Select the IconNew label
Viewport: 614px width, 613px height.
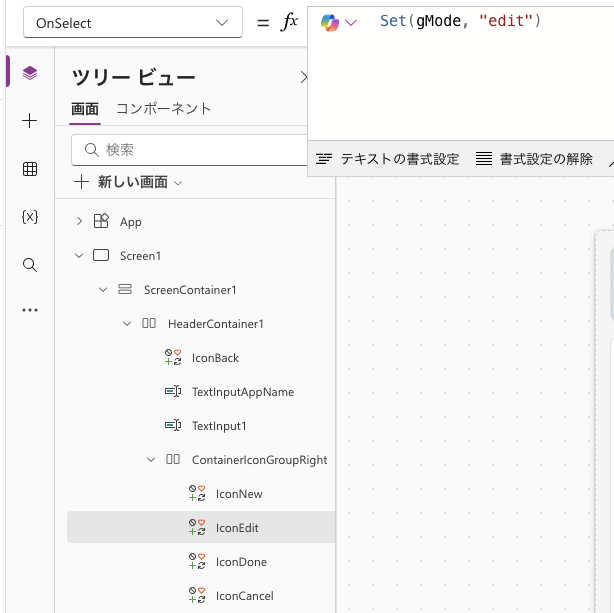pyautogui.click(x=239, y=494)
